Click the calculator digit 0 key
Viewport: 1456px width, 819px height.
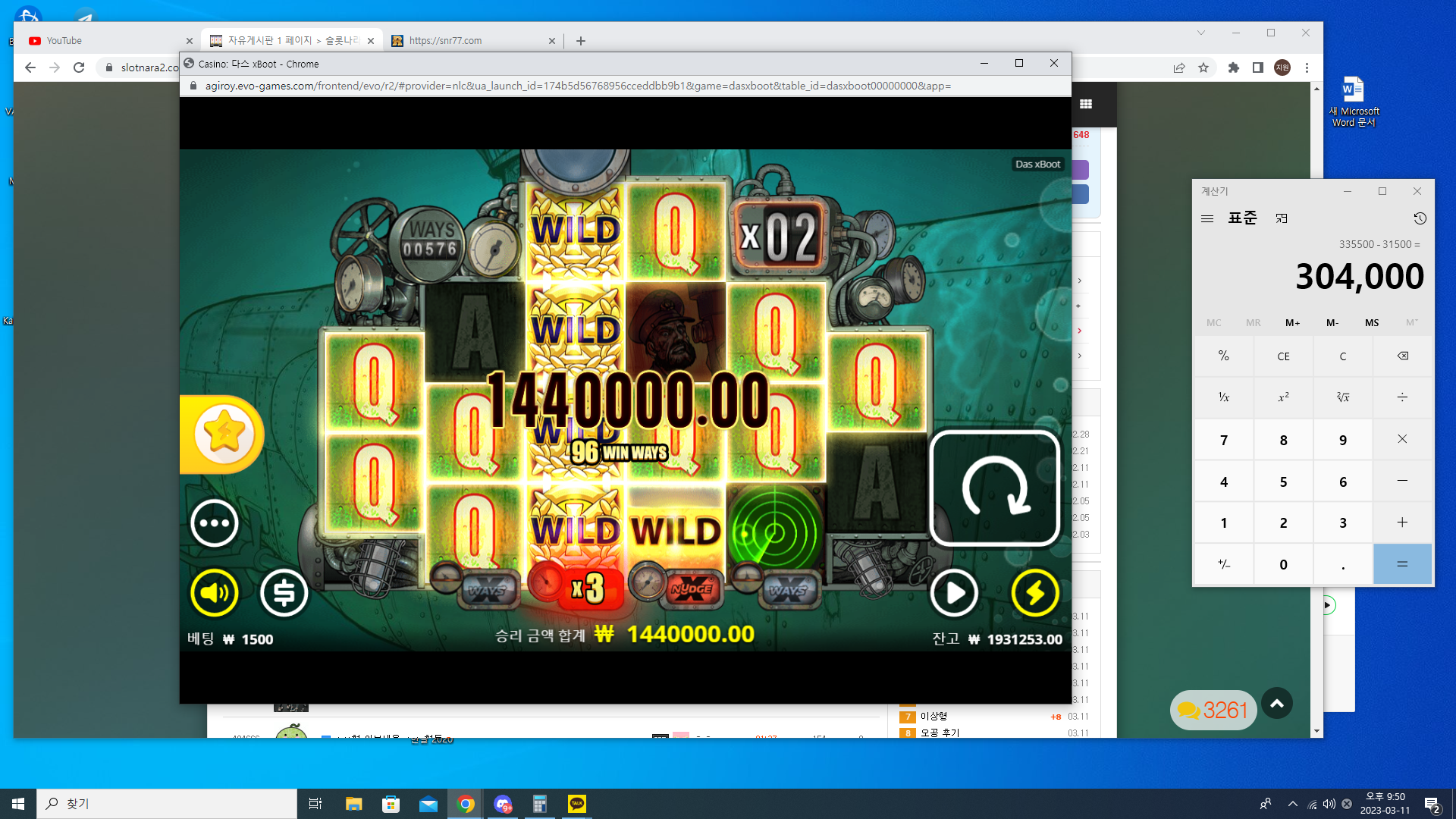coord(1283,564)
